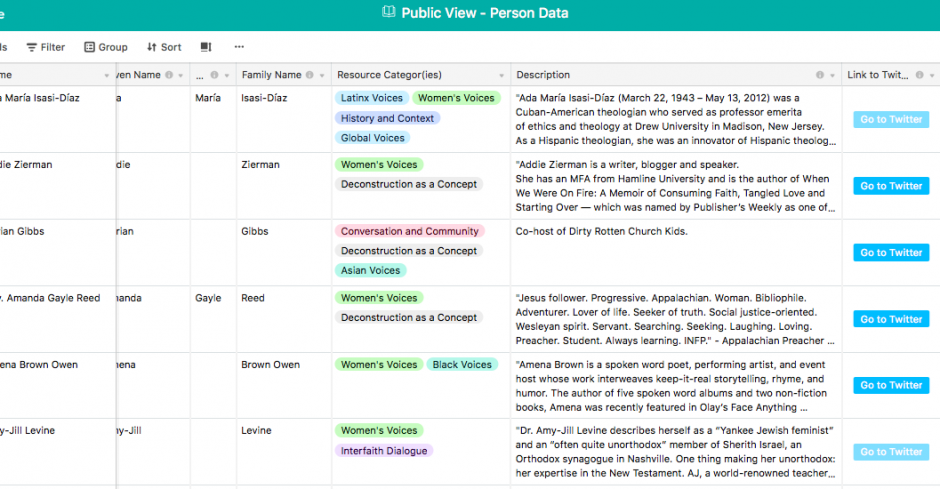Open the Filter options
Screen dimensions: 940x489
pos(46,47)
